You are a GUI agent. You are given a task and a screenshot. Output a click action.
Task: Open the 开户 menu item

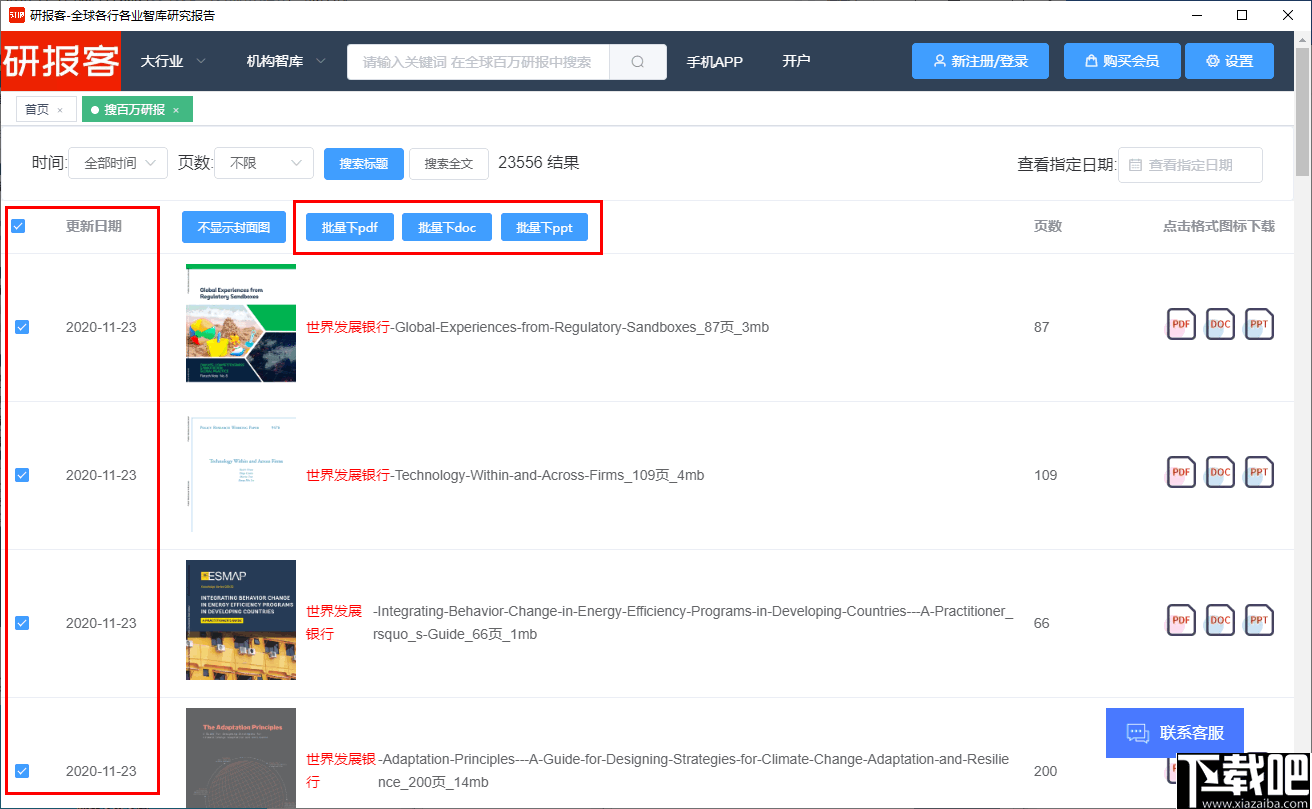(x=796, y=61)
